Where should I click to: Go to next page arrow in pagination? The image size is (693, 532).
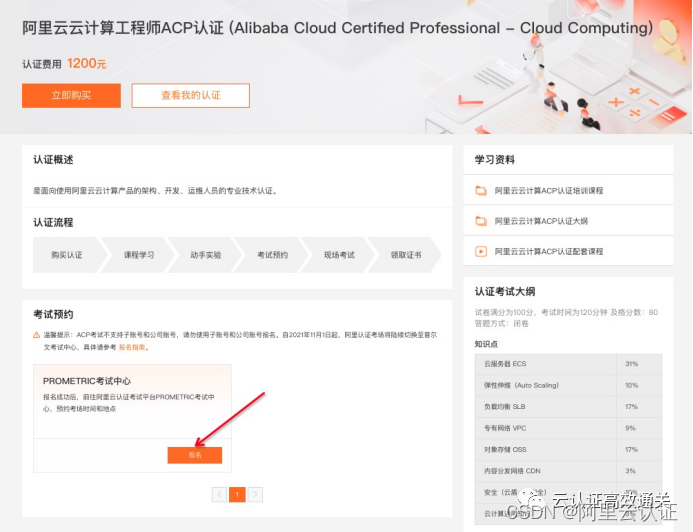coord(255,494)
